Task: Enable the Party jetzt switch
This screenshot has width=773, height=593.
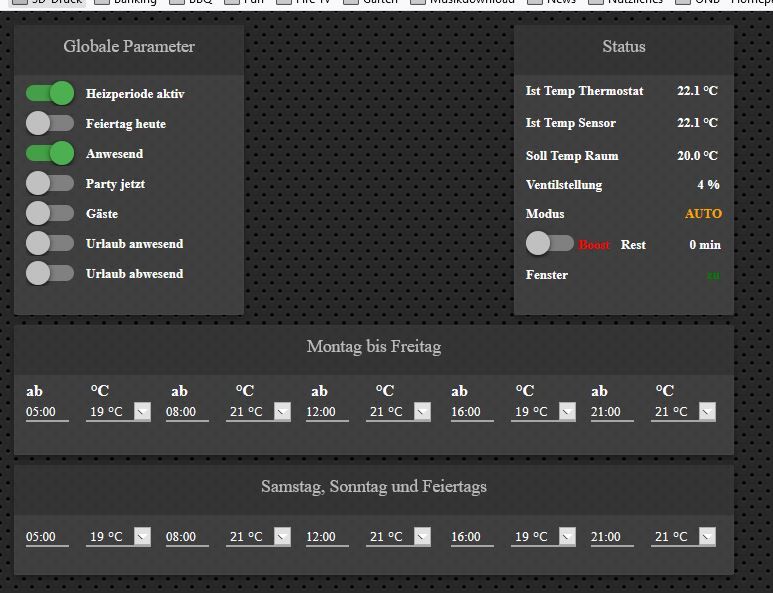Action: click(50, 184)
